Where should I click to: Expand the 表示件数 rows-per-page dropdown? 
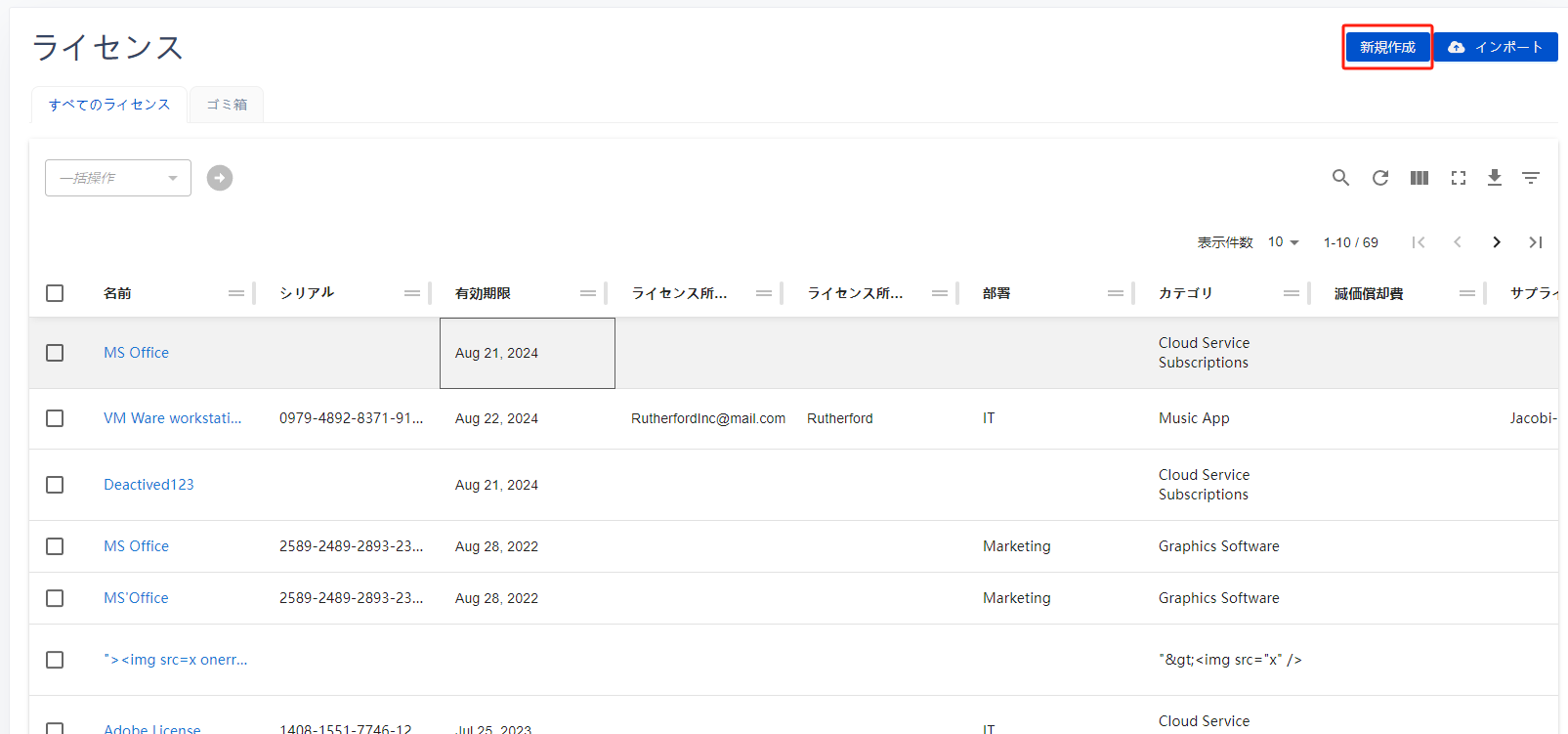click(x=1283, y=242)
